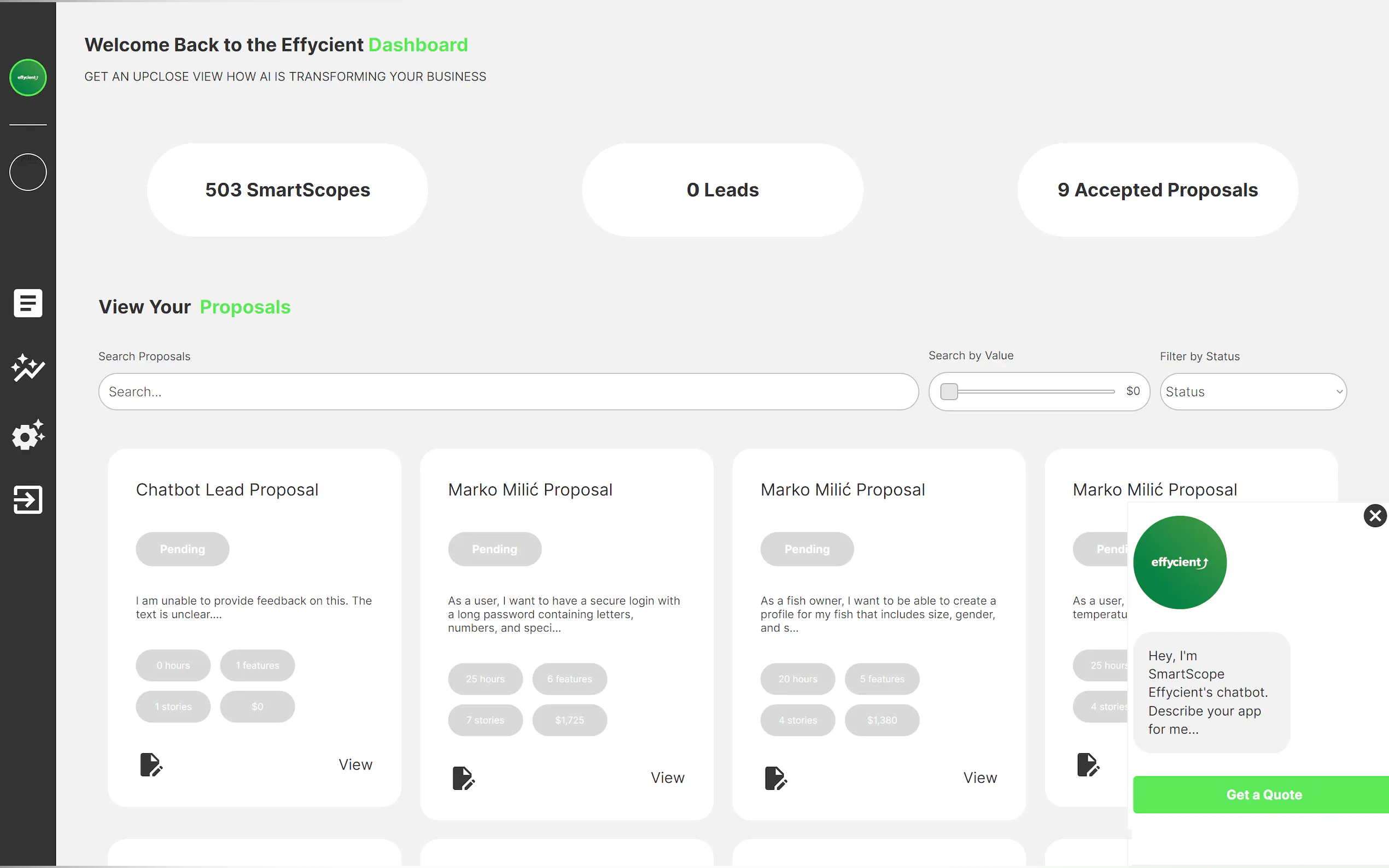Screen dimensions: 1389x868
Task: Focus the Search Proposals input field
Action: 508,391
